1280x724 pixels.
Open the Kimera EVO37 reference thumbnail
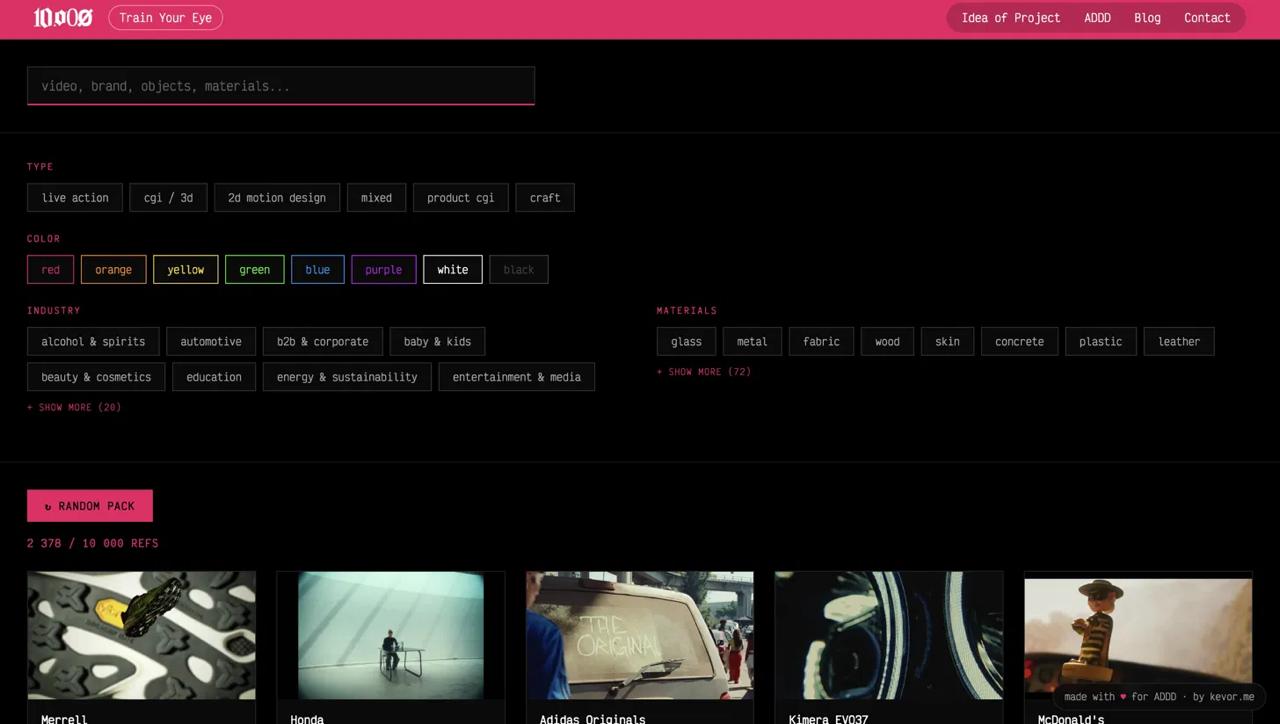889,636
